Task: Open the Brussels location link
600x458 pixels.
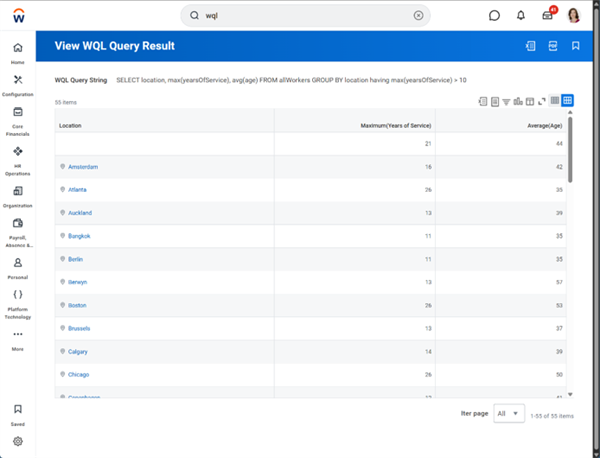Action: click(79, 328)
